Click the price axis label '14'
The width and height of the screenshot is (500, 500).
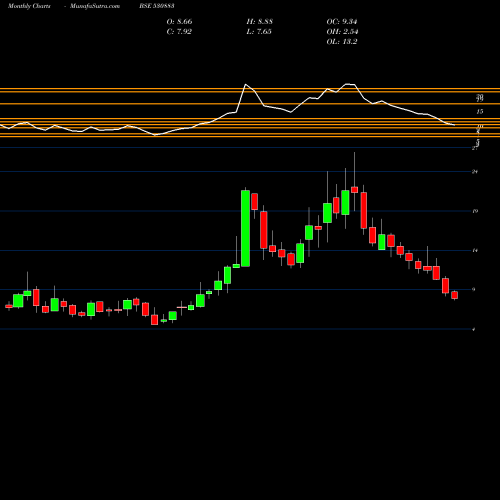tap(475, 250)
